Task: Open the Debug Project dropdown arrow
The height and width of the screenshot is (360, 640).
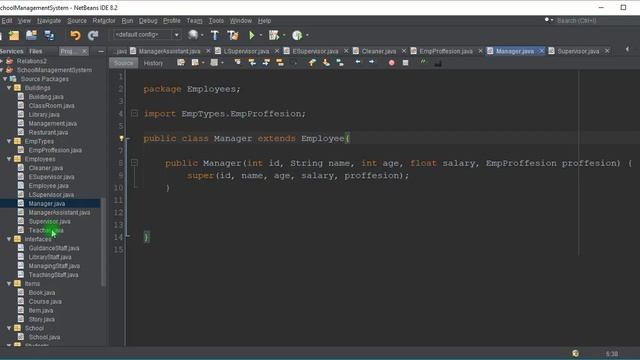Action: tap(284, 36)
